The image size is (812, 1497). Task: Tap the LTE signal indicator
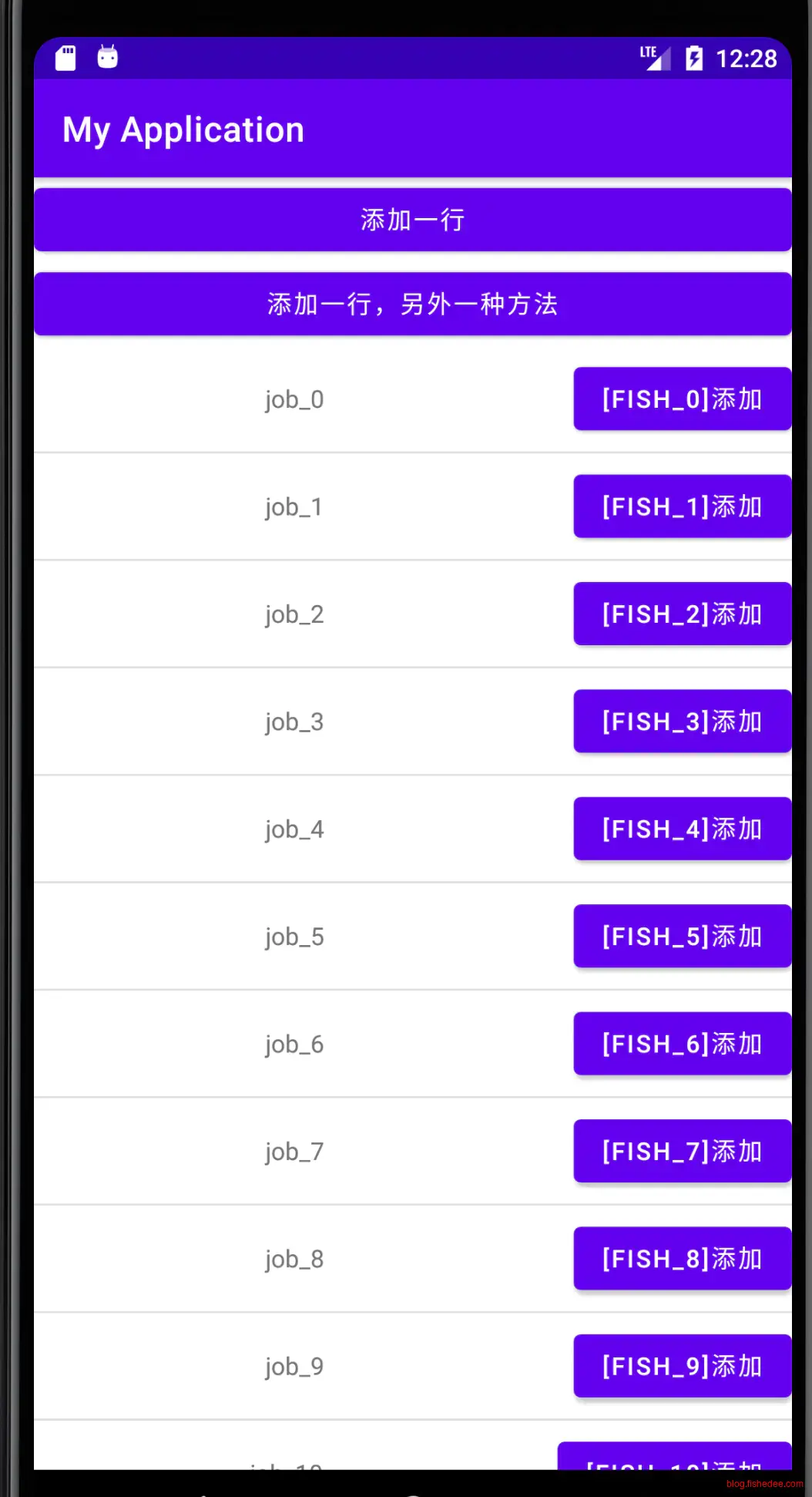655,59
